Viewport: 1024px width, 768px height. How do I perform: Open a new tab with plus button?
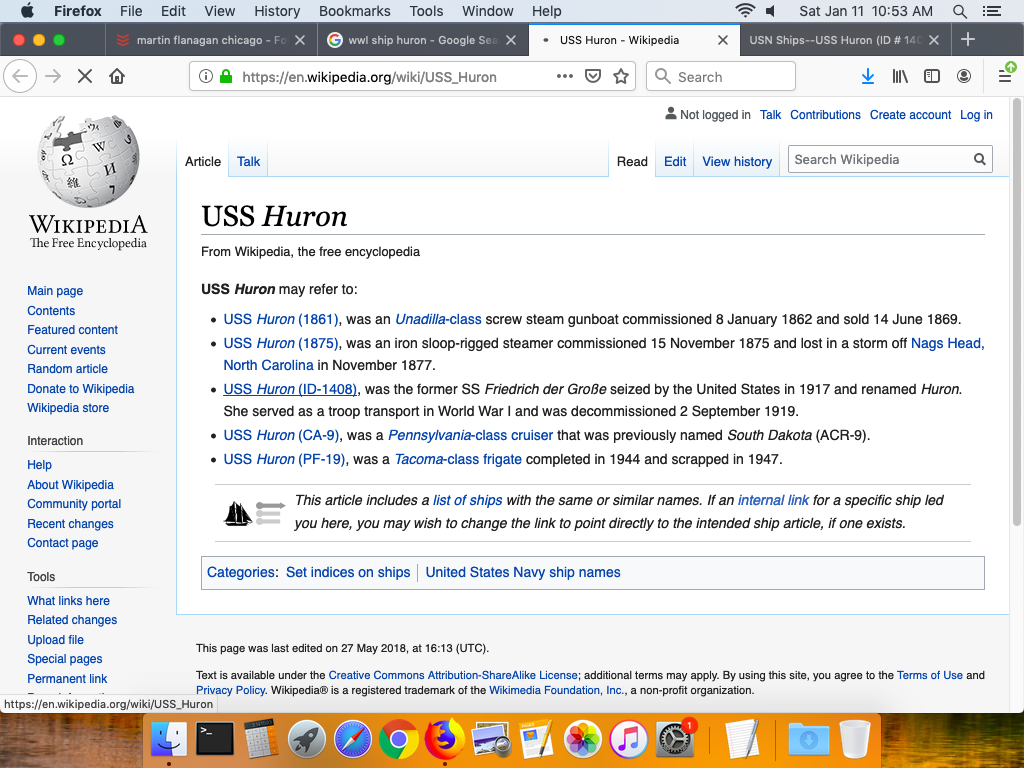tap(968, 40)
